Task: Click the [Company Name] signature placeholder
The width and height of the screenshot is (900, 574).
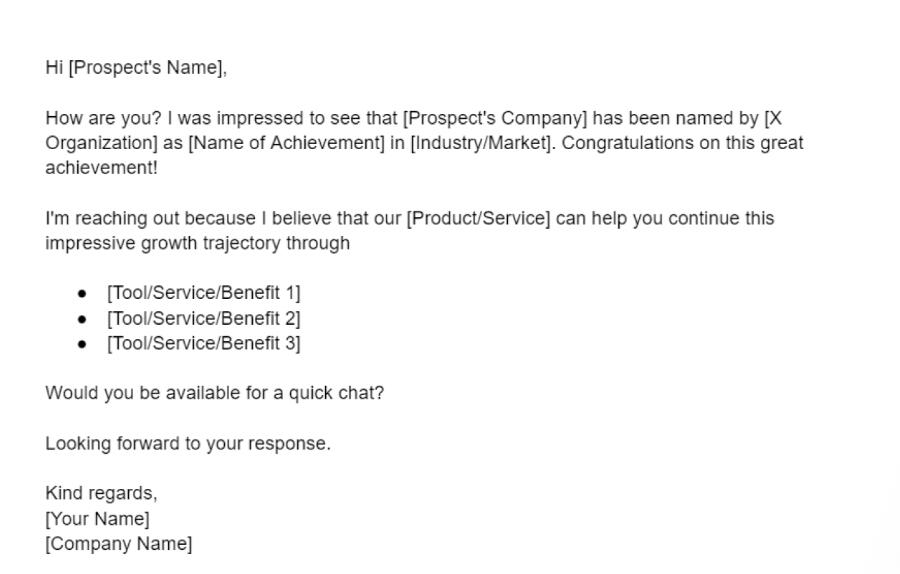Action: (119, 544)
